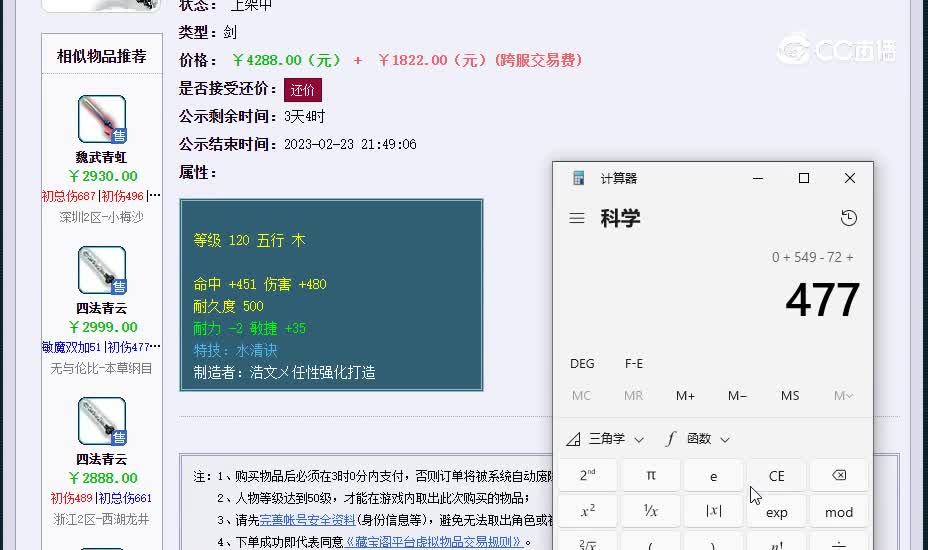Click the calculator result 477
928x550 pixels.
[x=822, y=300]
